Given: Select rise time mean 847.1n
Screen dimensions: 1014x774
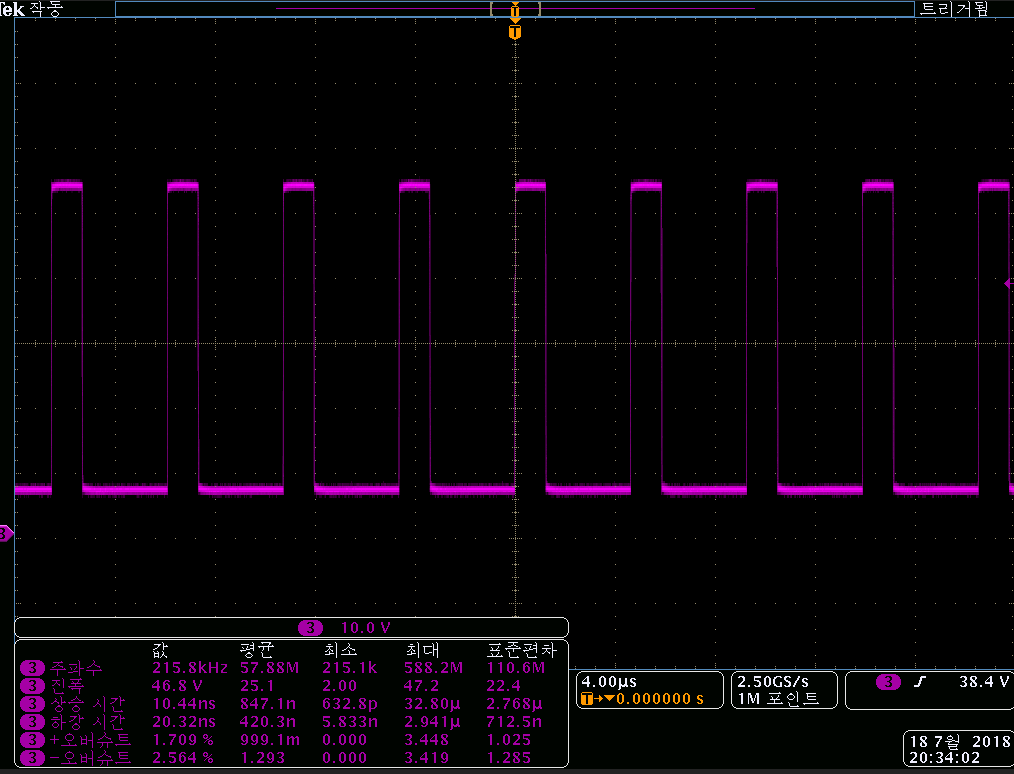Looking at the screenshot, I should (x=270, y=704).
